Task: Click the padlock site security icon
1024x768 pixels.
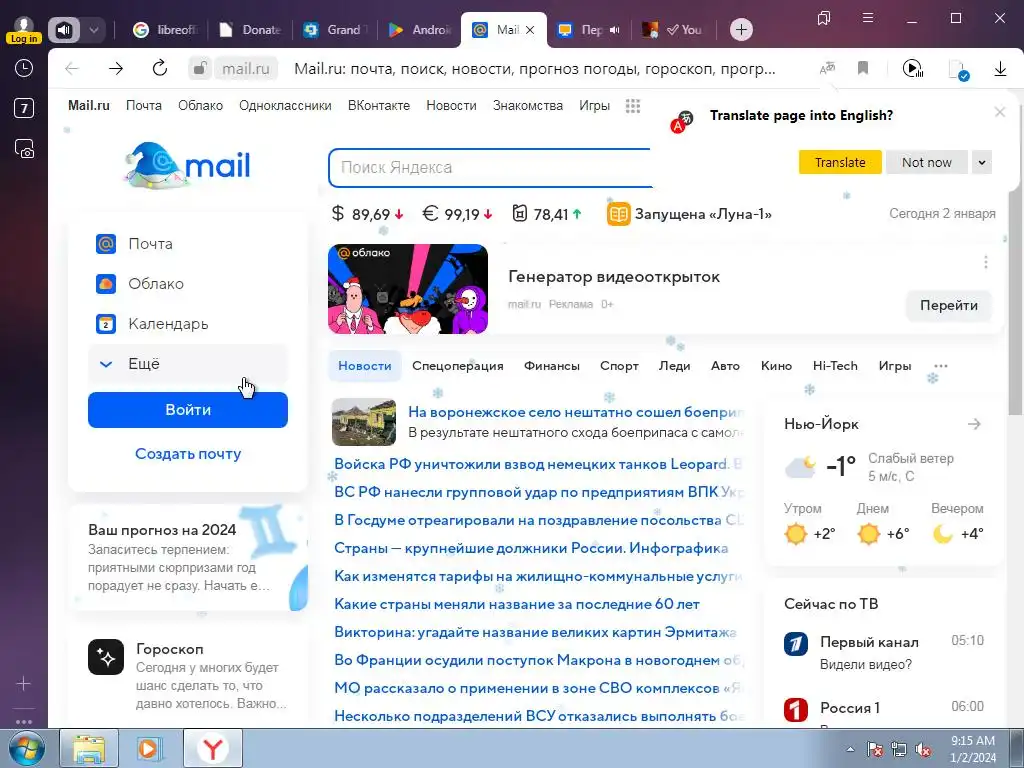Action: (200, 68)
